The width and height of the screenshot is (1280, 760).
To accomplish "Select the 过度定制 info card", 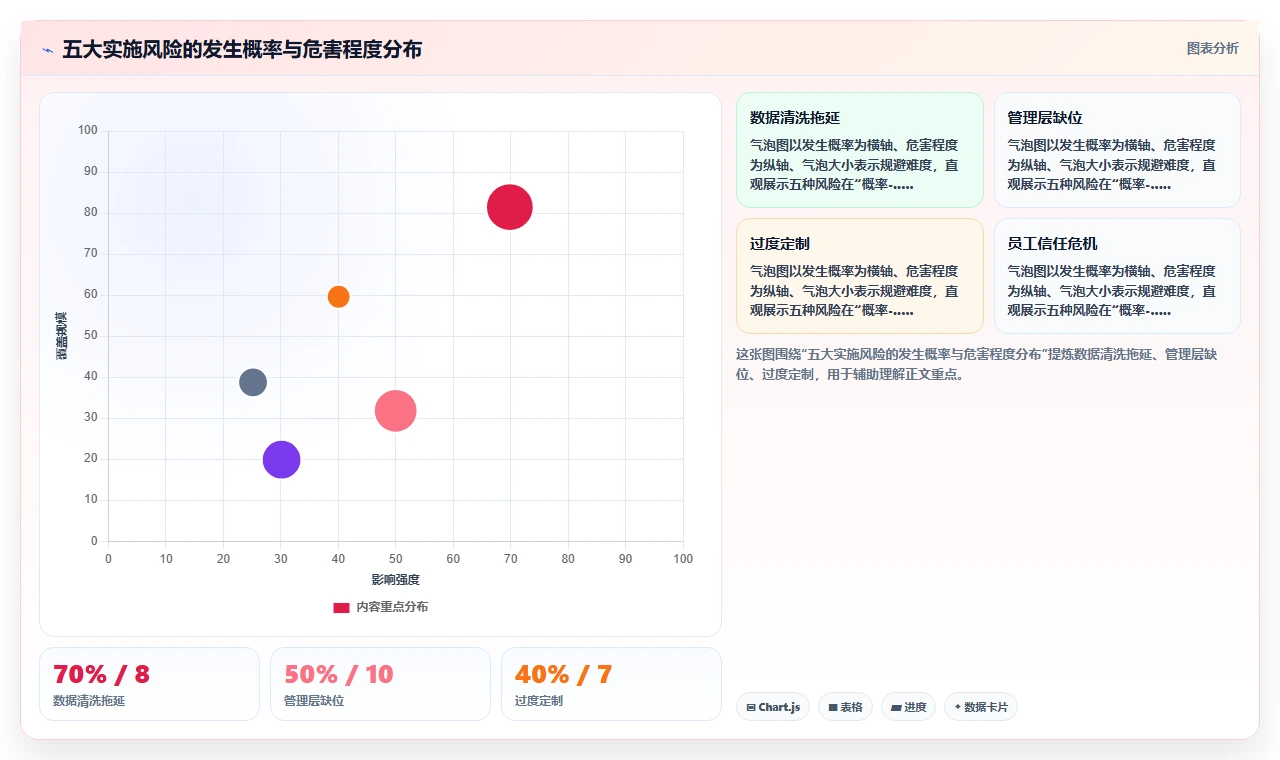I will (x=860, y=276).
